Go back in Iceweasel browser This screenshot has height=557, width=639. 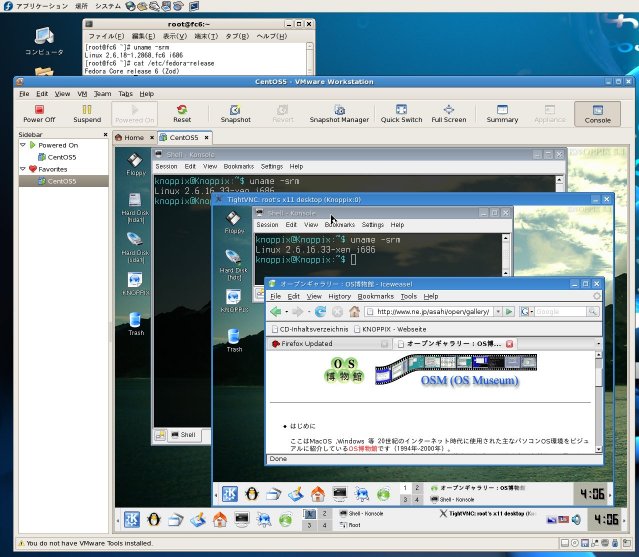(x=275, y=312)
